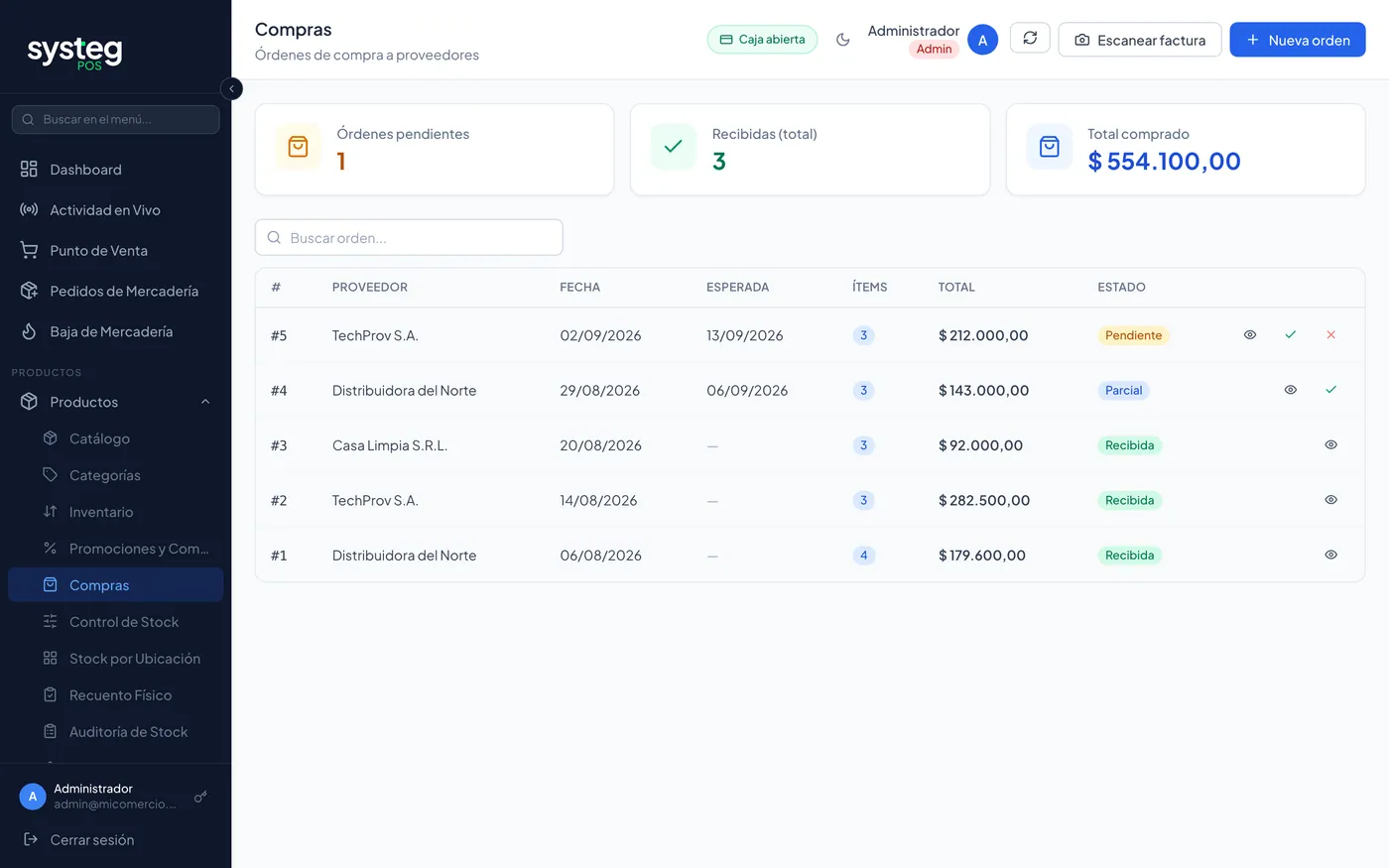Image resolution: width=1389 pixels, height=868 pixels.
Task: Click the Recuento Físico clipboard icon
Action: pyautogui.click(x=51, y=695)
